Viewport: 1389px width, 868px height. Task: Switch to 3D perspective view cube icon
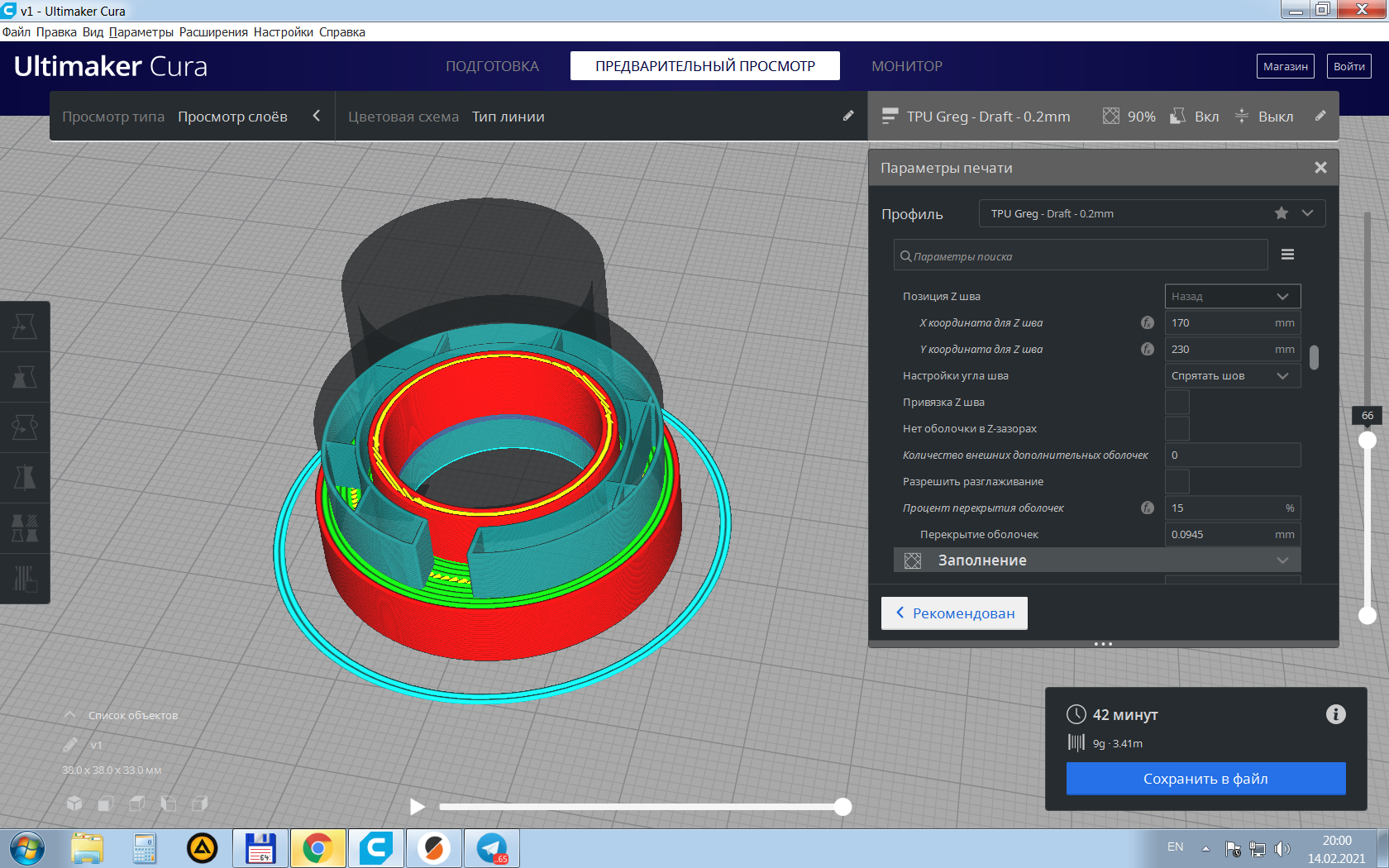[x=74, y=803]
